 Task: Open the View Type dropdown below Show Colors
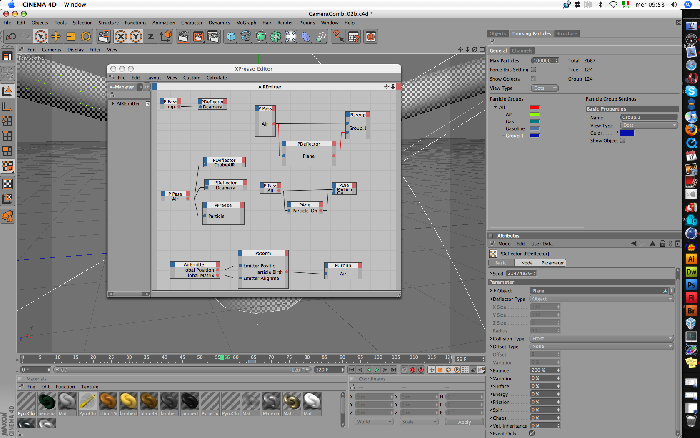[x=545, y=88]
